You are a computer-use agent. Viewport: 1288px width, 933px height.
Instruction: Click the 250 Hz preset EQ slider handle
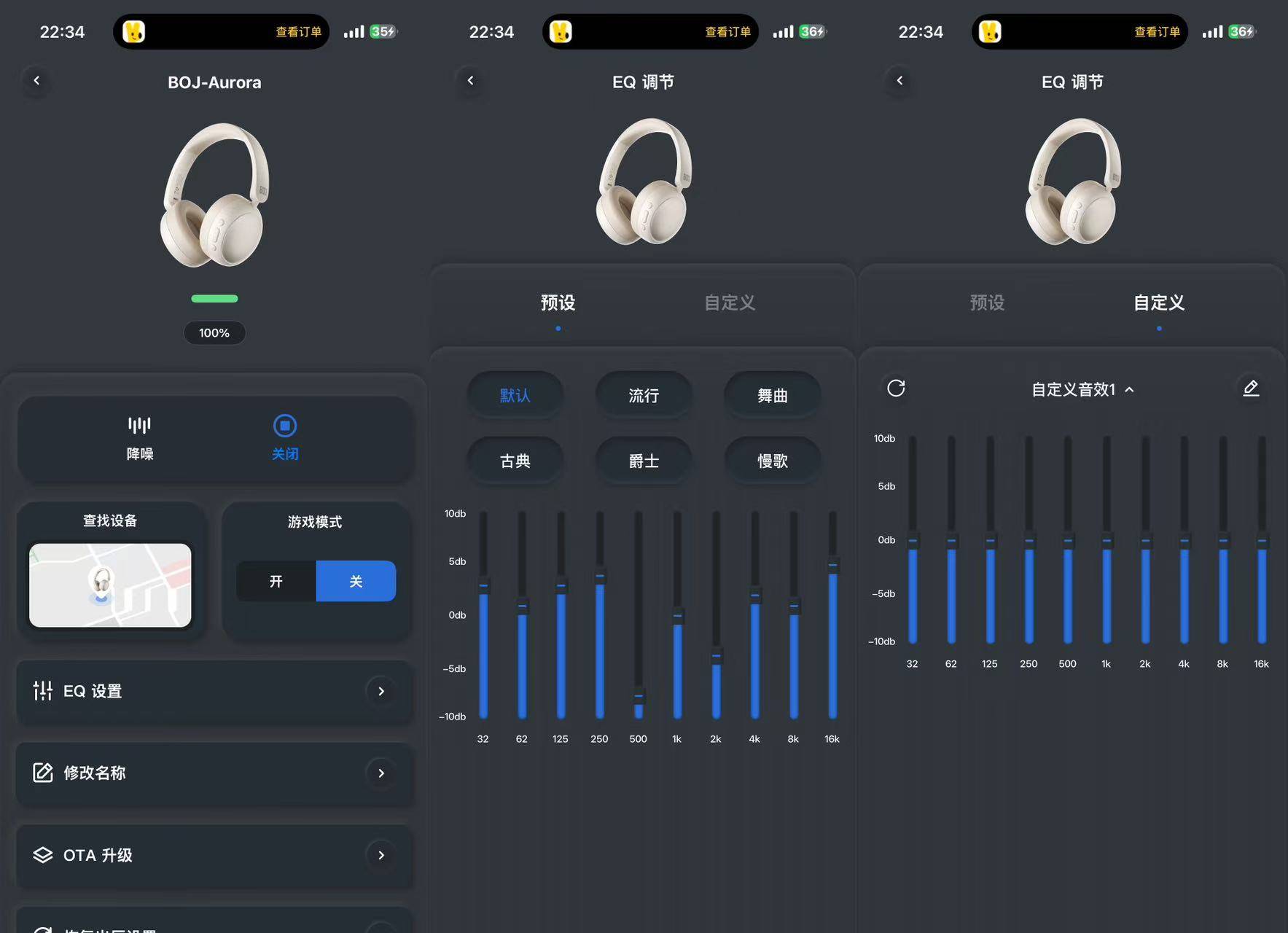[x=600, y=575]
